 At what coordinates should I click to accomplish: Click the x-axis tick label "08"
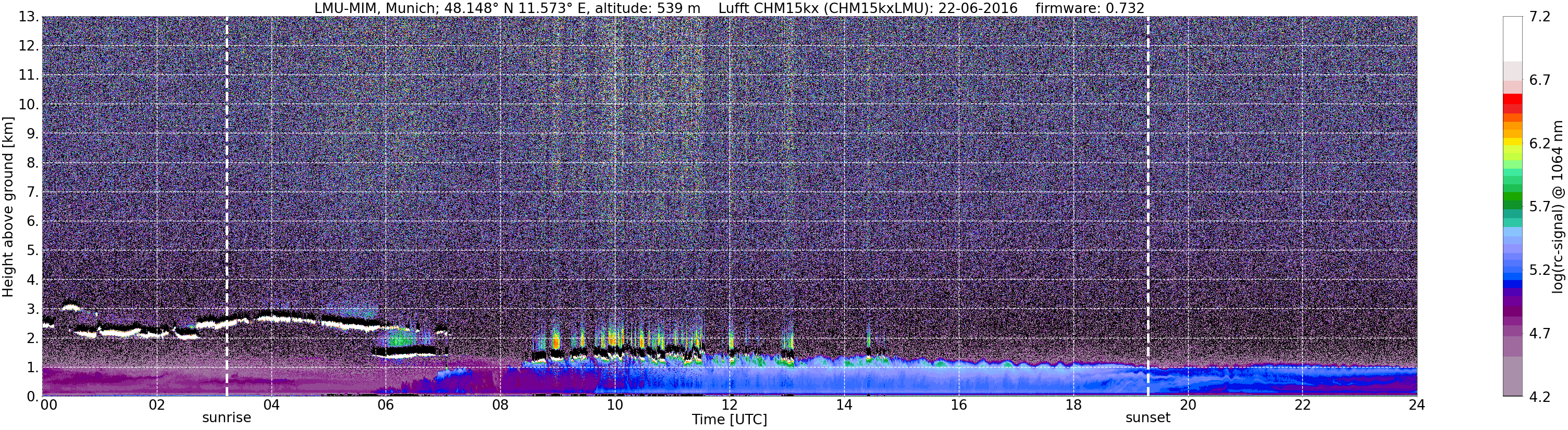click(x=500, y=405)
